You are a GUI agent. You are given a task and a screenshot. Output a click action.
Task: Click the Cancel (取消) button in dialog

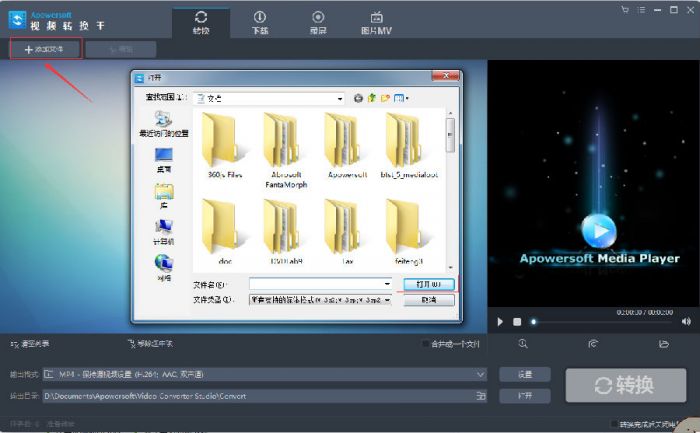pos(429,300)
